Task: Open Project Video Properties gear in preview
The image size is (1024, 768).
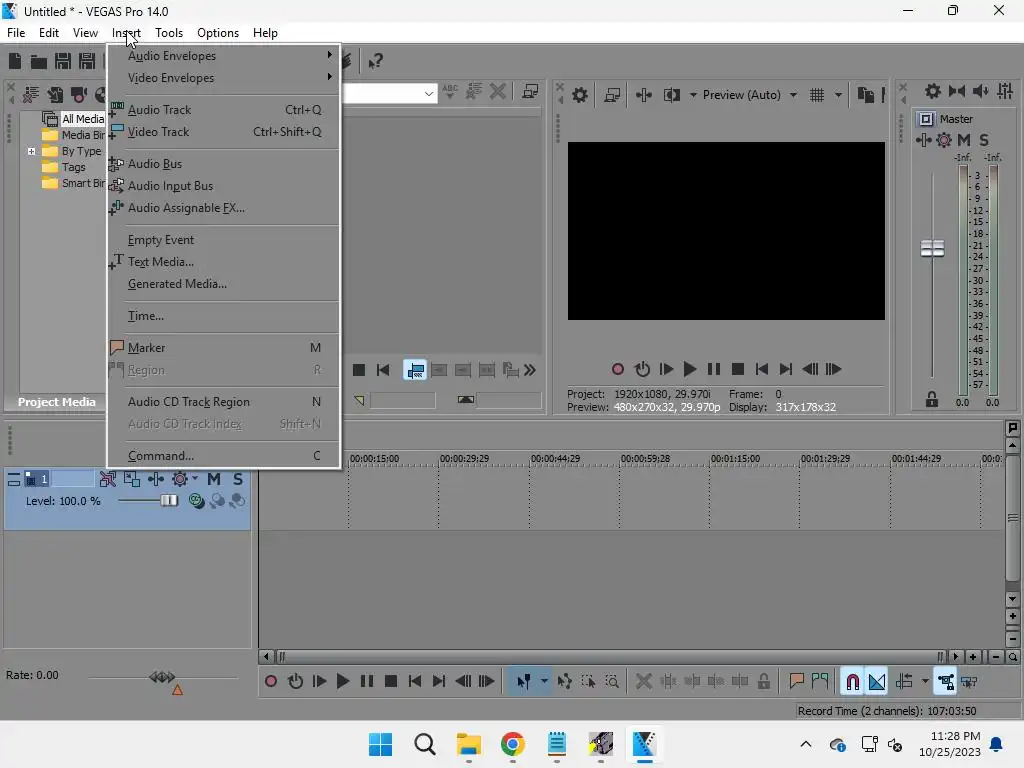Action: [x=579, y=95]
